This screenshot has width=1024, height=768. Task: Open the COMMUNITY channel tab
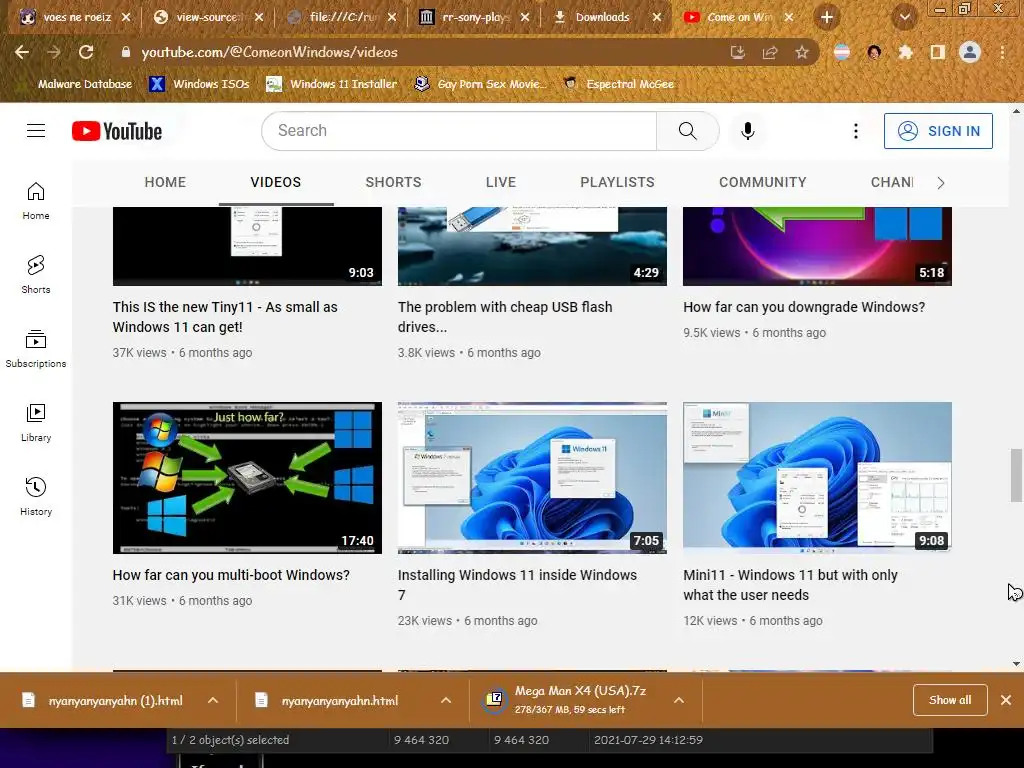coord(763,182)
